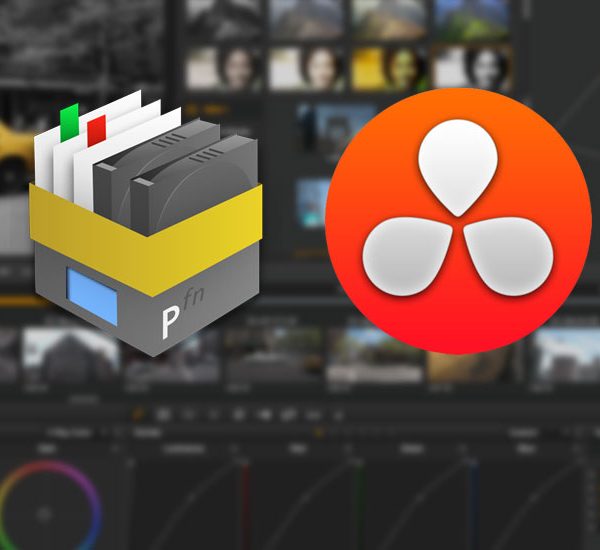The image size is (600, 550).
Task: Select the yellow-tinted face thumbnail
Action: click(388, 69)
